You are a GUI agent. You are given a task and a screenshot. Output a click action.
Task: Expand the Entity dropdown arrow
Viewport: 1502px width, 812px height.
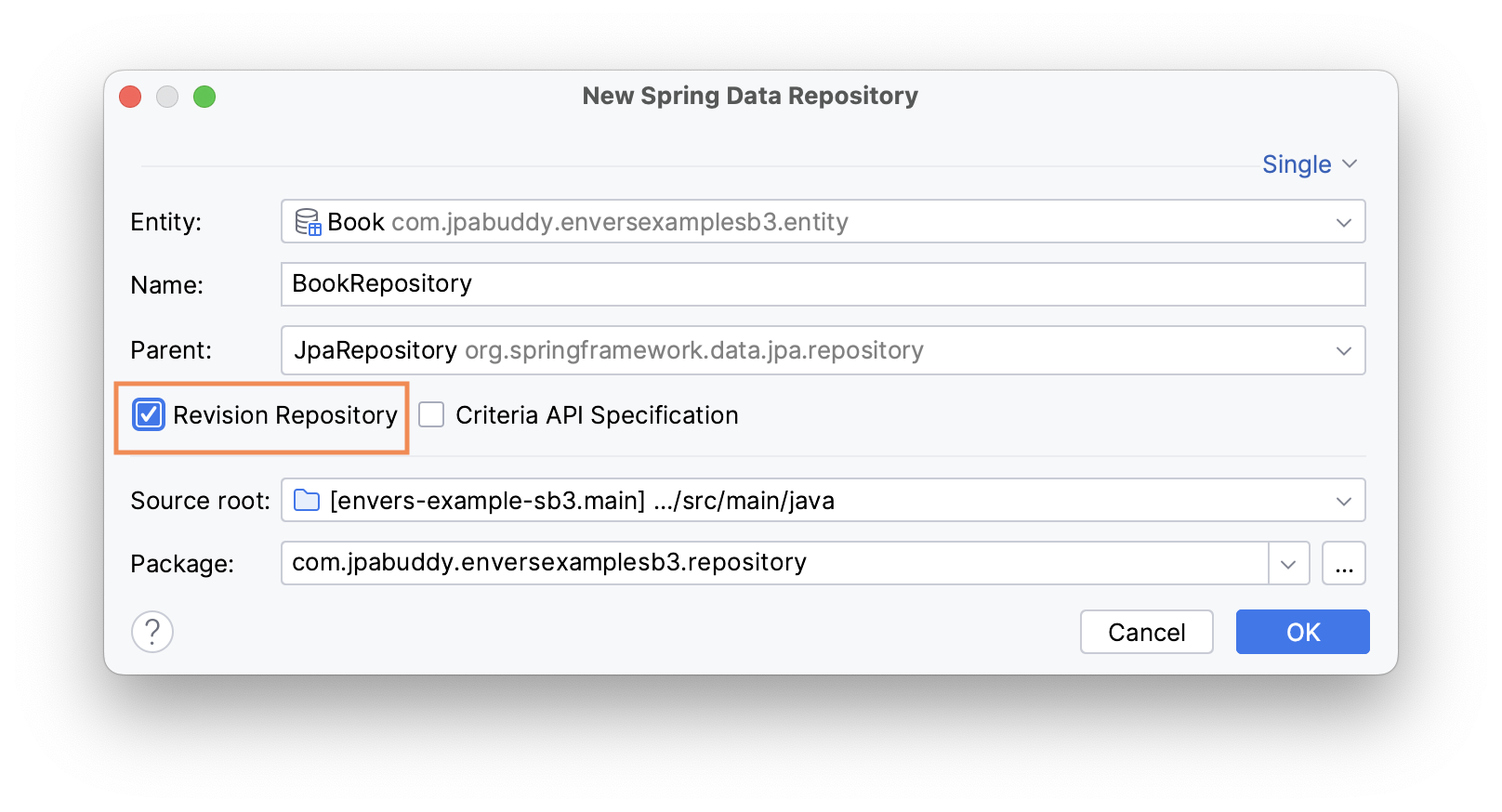(1343, 222)
